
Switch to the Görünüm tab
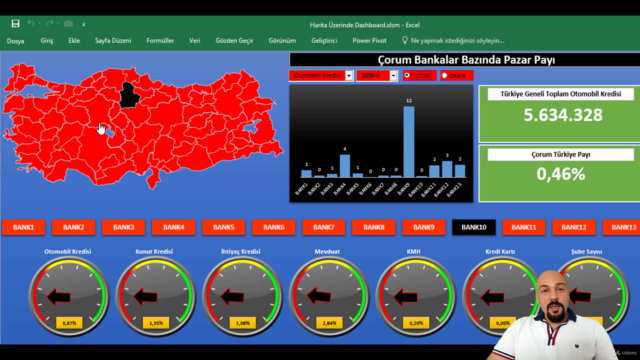(x=282, y=41)
